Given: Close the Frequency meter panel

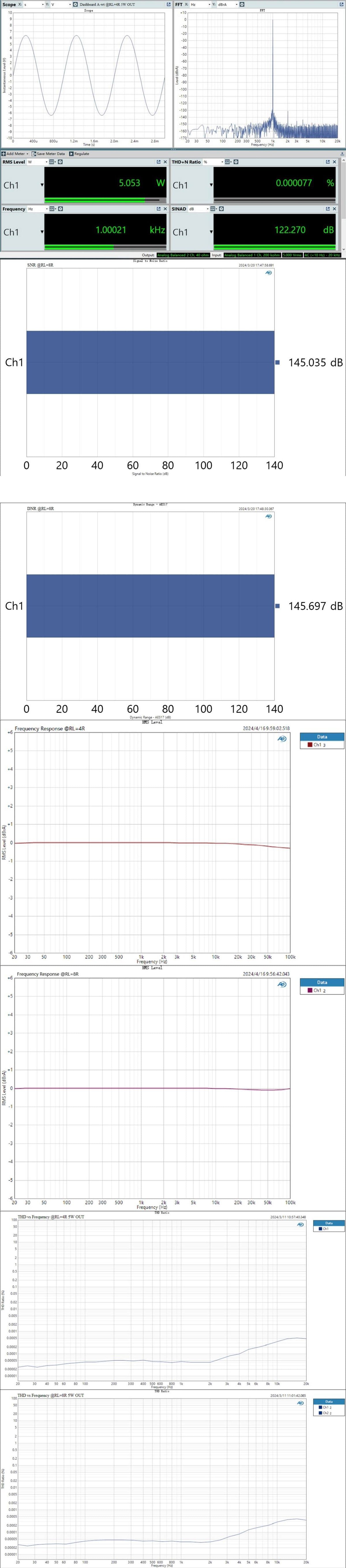Looking at the screenshot, I should 165,209.
